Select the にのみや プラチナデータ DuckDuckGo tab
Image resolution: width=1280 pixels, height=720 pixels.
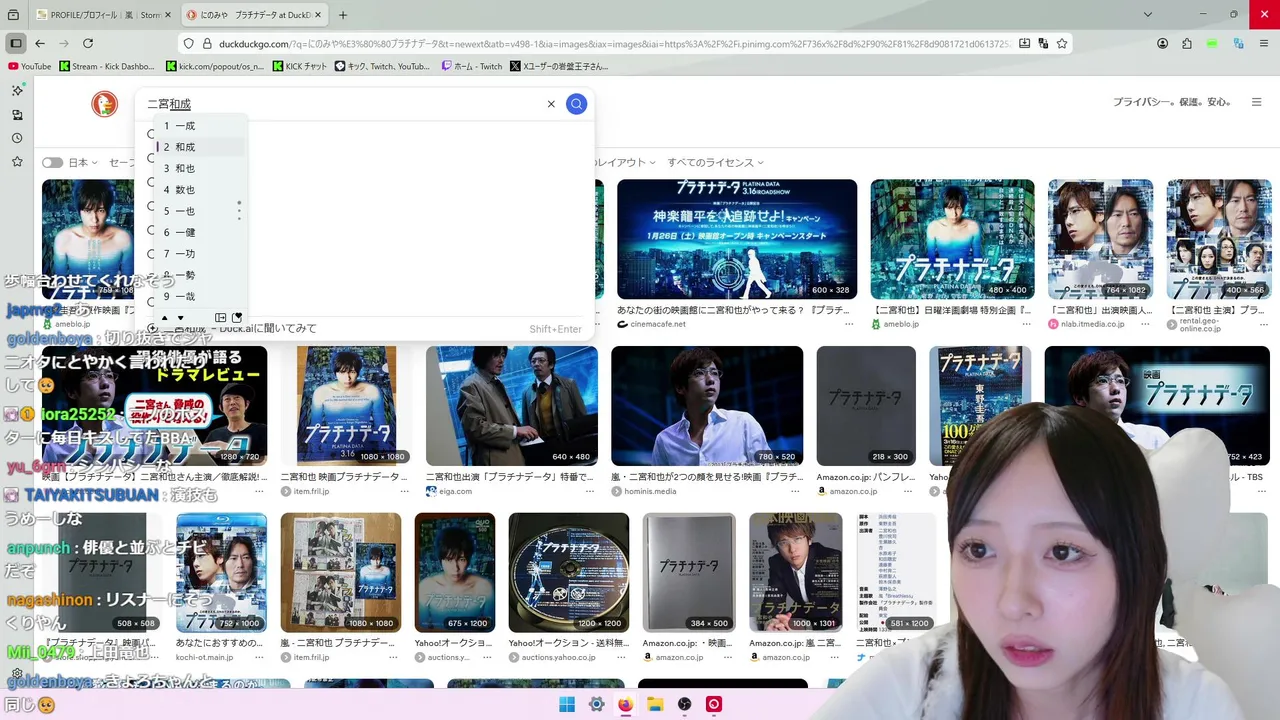point(253,15)
